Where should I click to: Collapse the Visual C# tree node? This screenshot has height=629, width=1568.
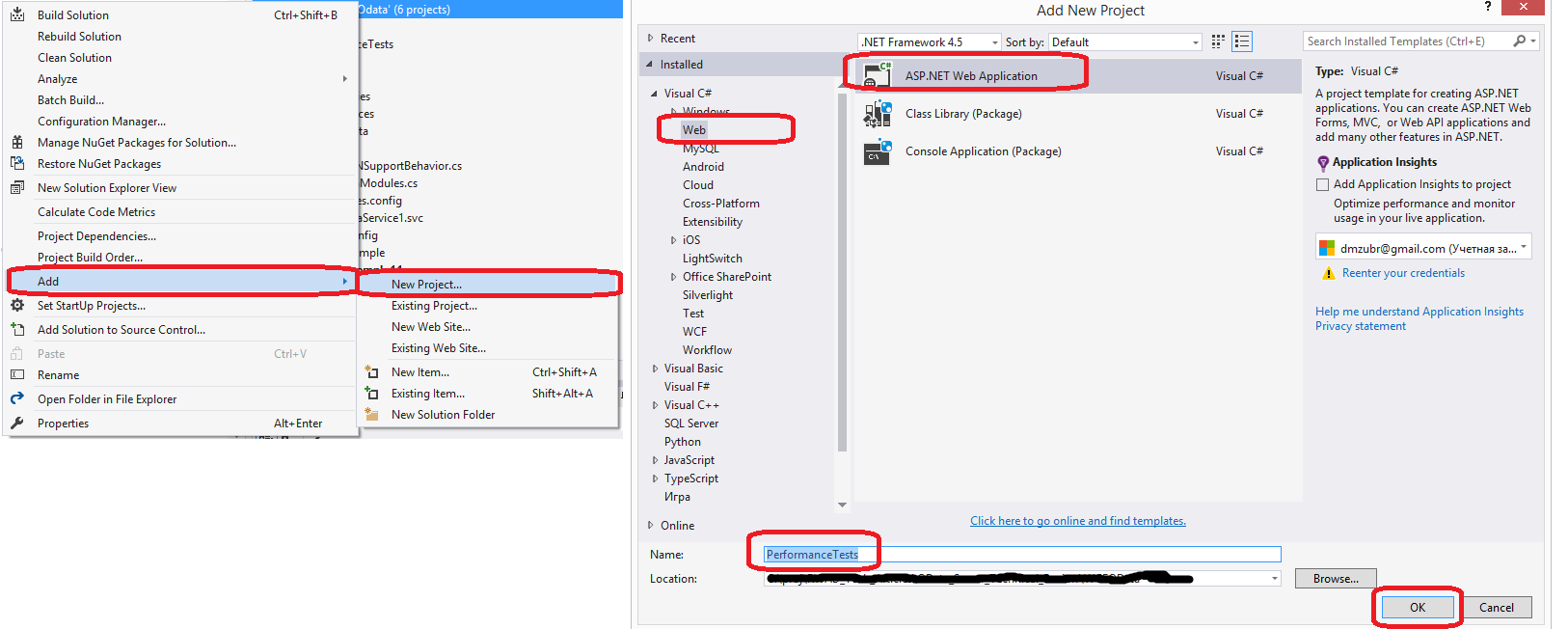(x=655, y=94)
